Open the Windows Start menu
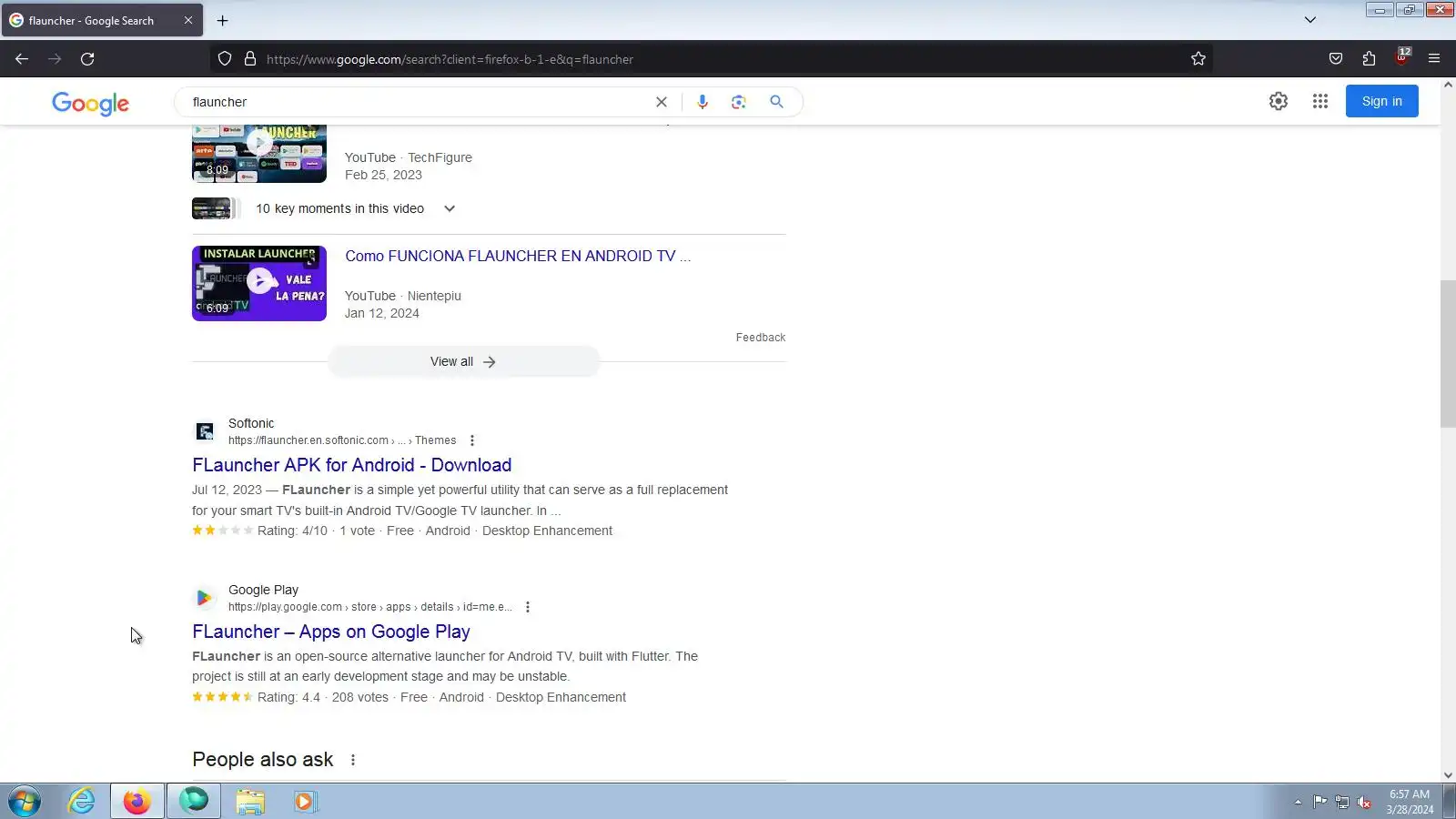 pos(25,802)
